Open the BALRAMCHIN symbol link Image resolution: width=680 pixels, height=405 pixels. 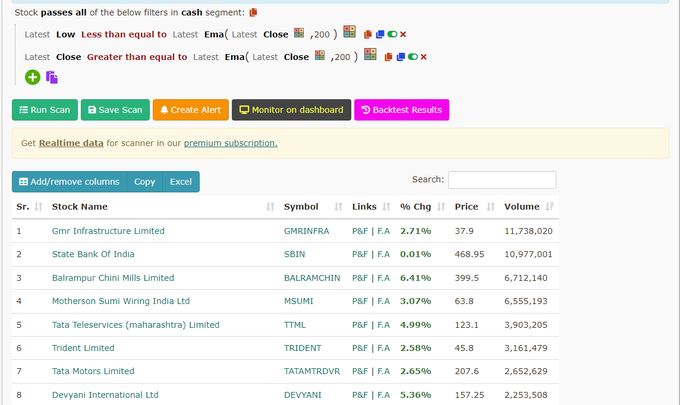click(312, 278)
